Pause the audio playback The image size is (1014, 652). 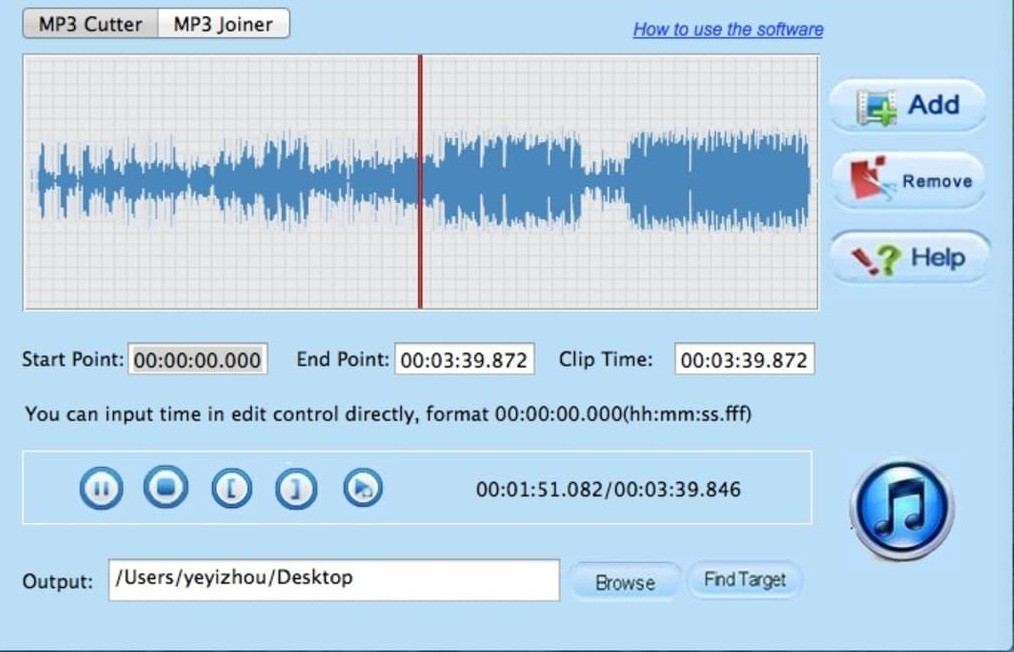tap(100, 488)
